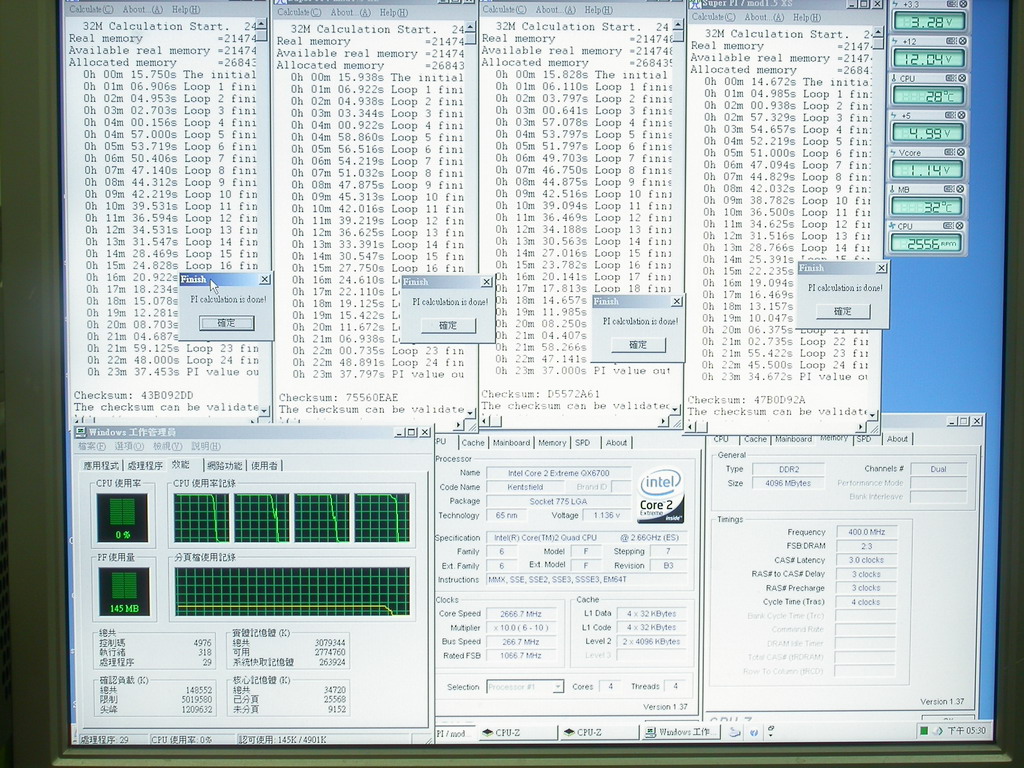
Task: Open Help menu in Super PI mod1.5 XS window
Action: pyautogui.click(x=807, y=18)
